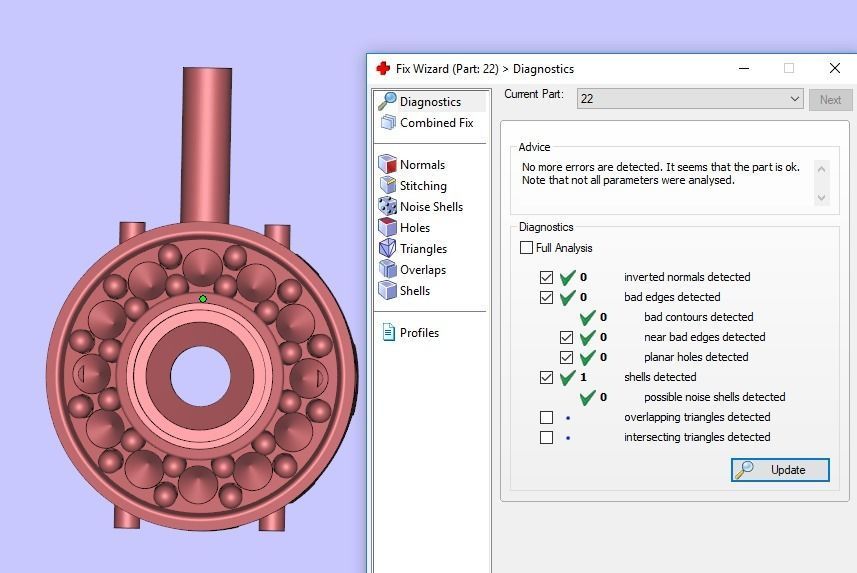
Task: Click the Noise Shells icon
Action: point(388,206)
